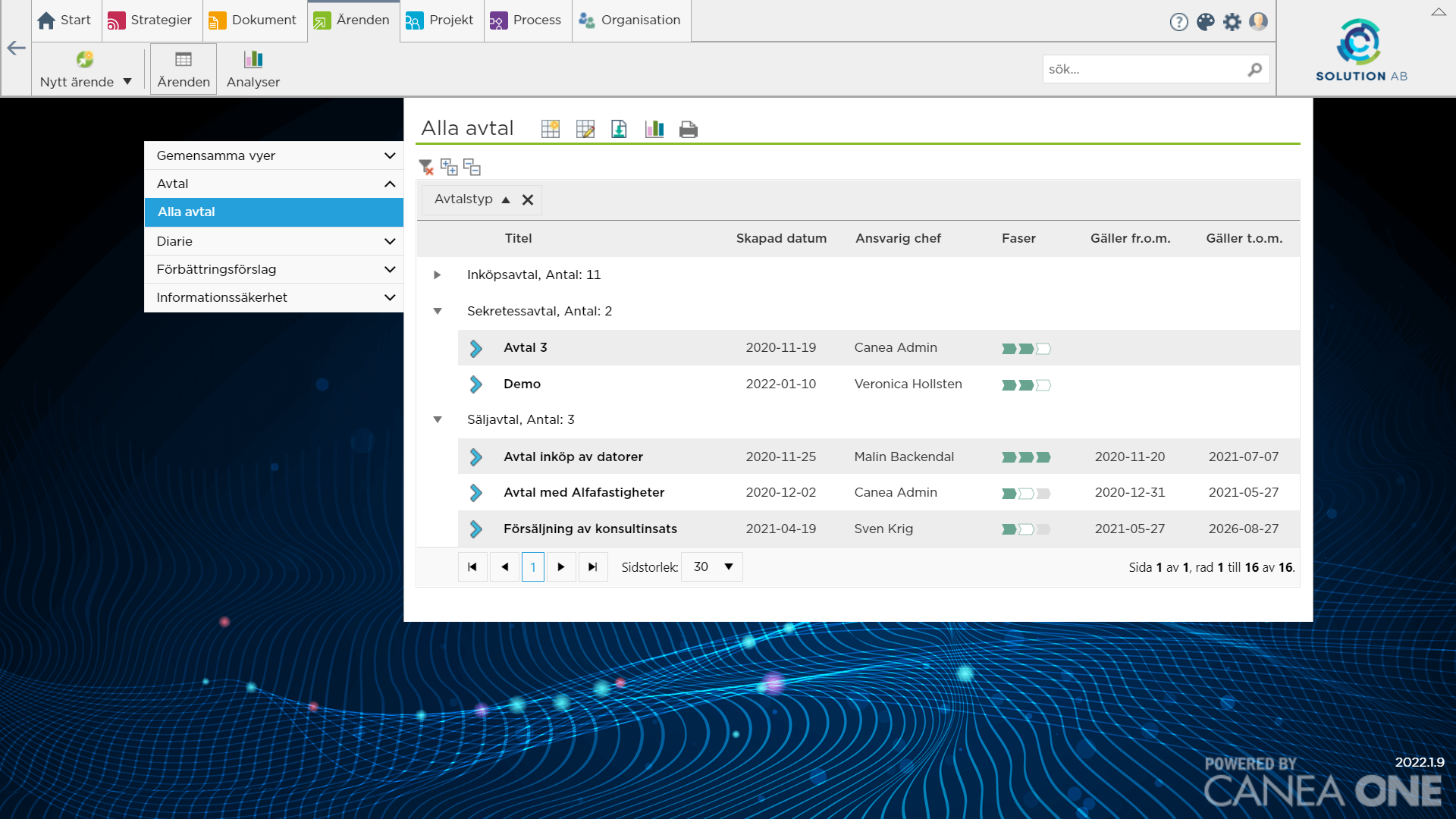Go to next page
Image resolution: width=1456 pixels, height=819 pixels.
tap(561, 566)
